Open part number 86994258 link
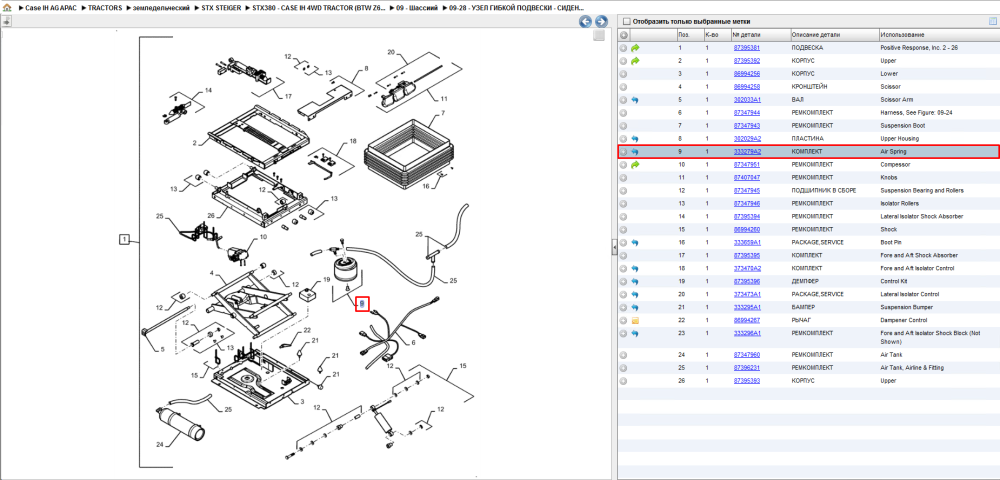This screenshot has height=480, width=1000. (747, 87)
